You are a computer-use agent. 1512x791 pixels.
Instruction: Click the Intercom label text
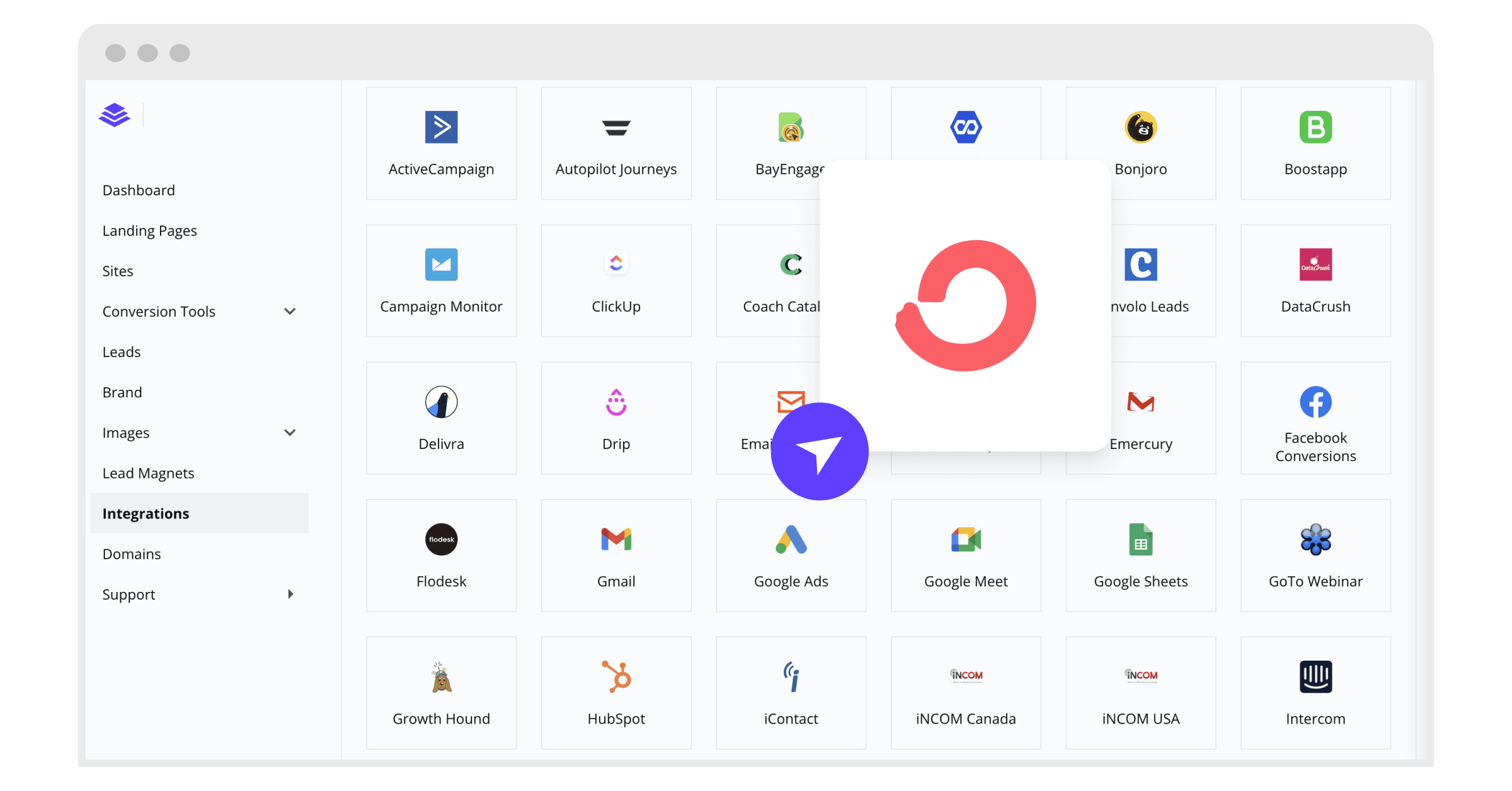click(x=1315, y=719)
